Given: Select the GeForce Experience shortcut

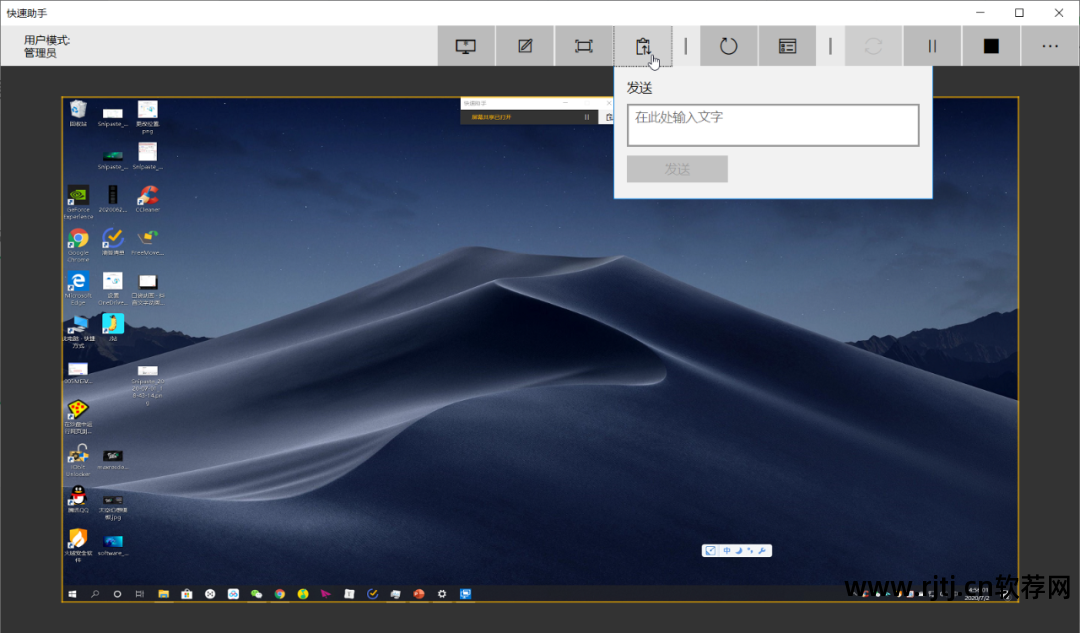Looking at the screenshot, I should coord(78,202).
